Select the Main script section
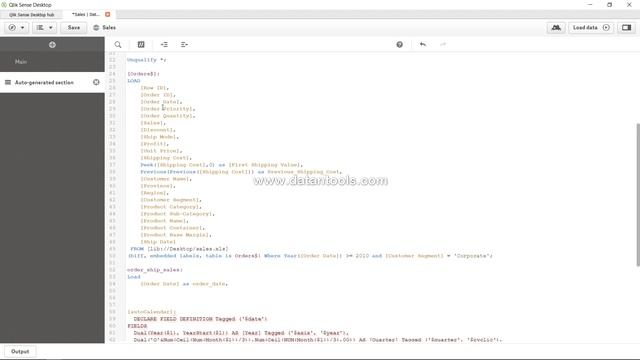 pos(52,62)
